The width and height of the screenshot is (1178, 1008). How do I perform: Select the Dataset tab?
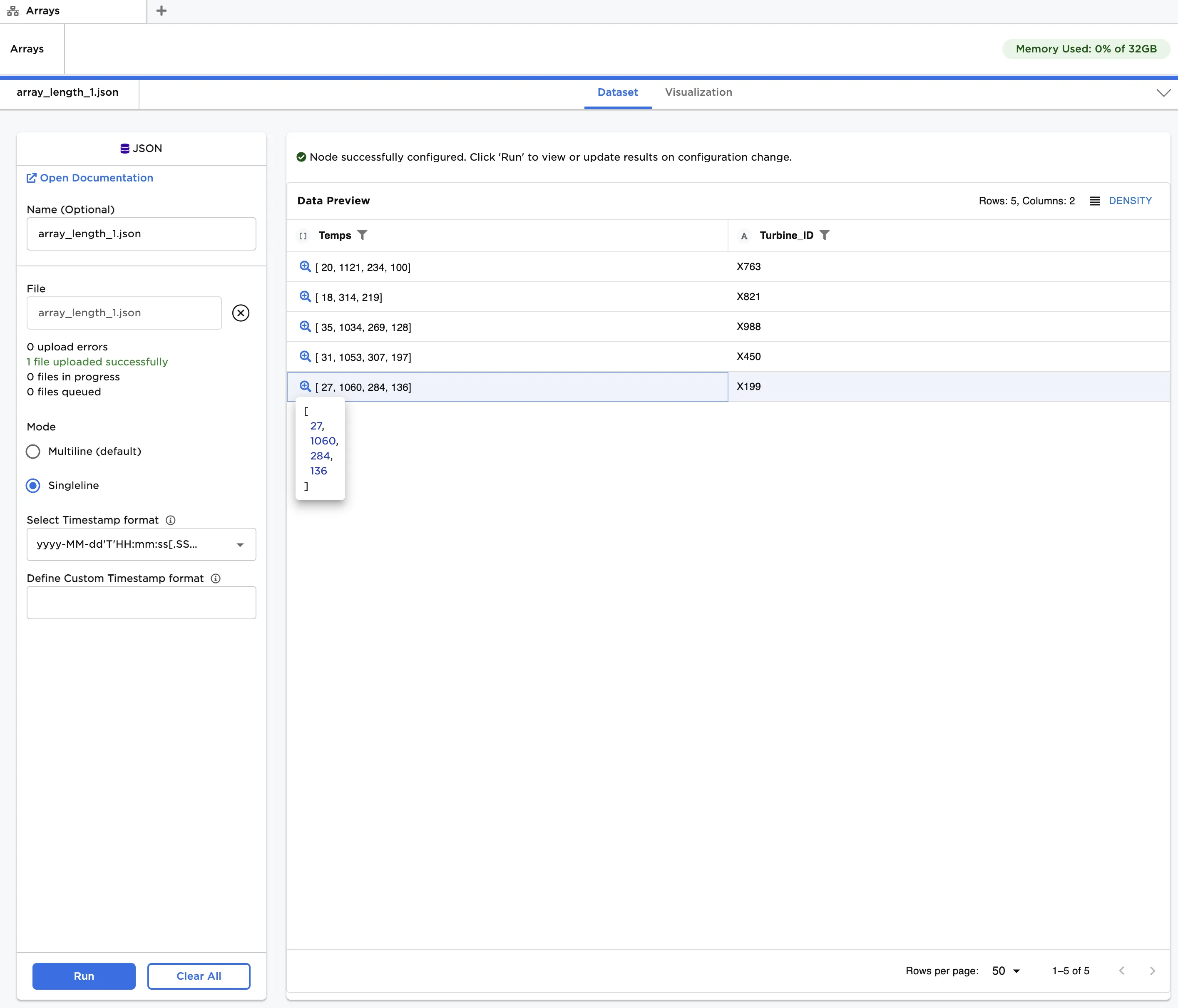[617, 92]
